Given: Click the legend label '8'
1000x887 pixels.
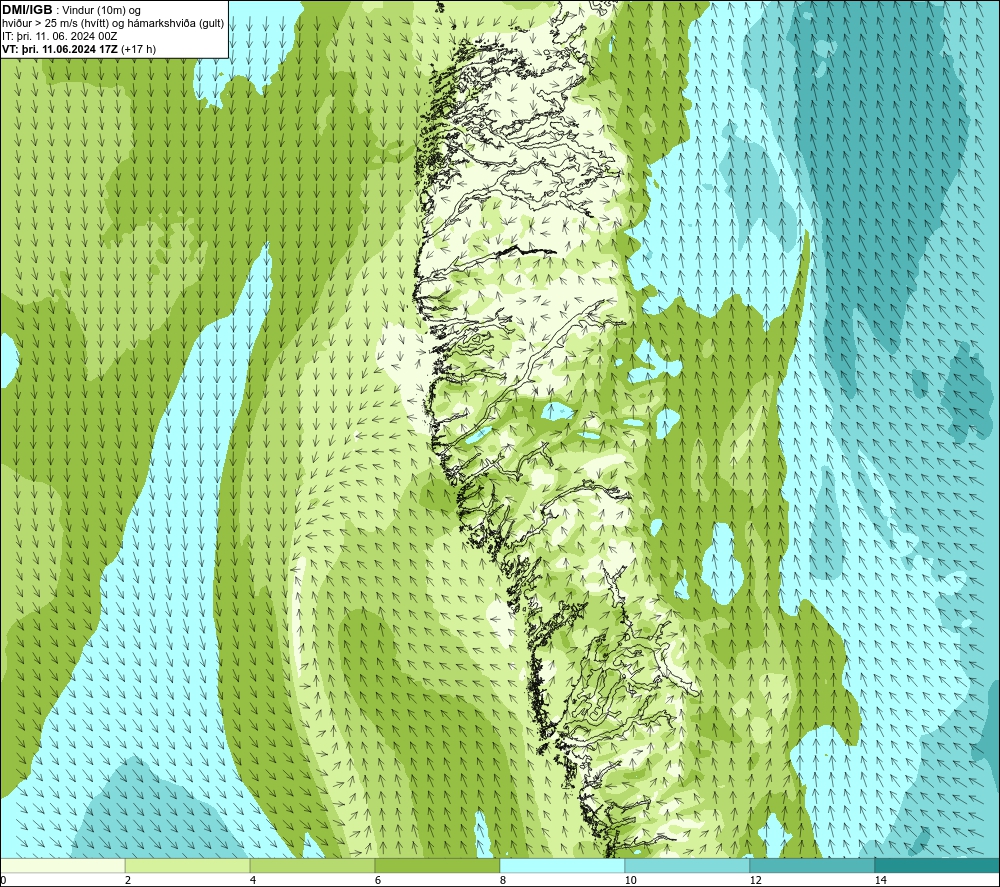Looking at the screenshot, I should pyautogui.click(x=503, y=880).
